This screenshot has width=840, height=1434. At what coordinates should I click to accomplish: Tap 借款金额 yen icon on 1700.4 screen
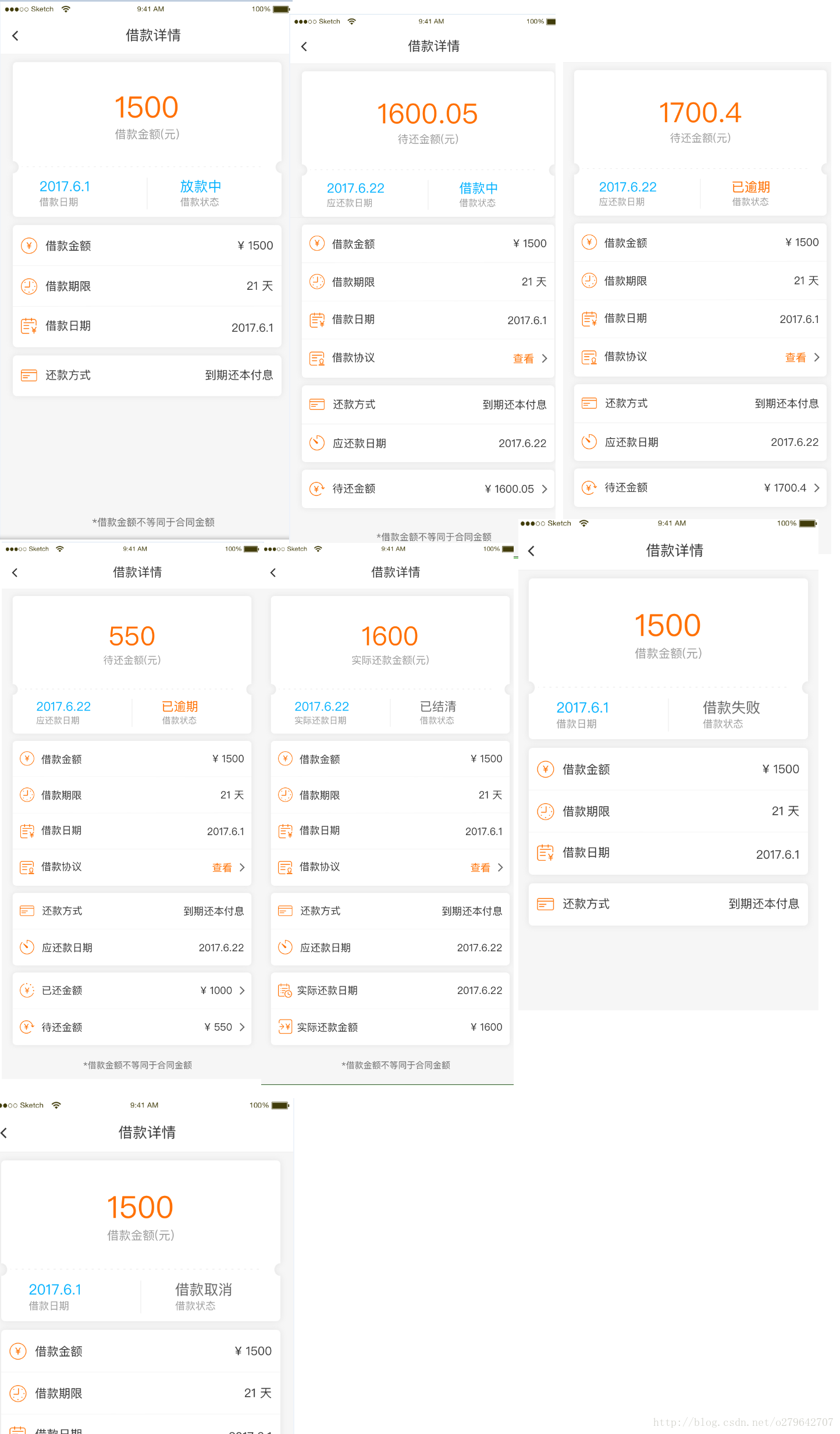click(589, 242)
